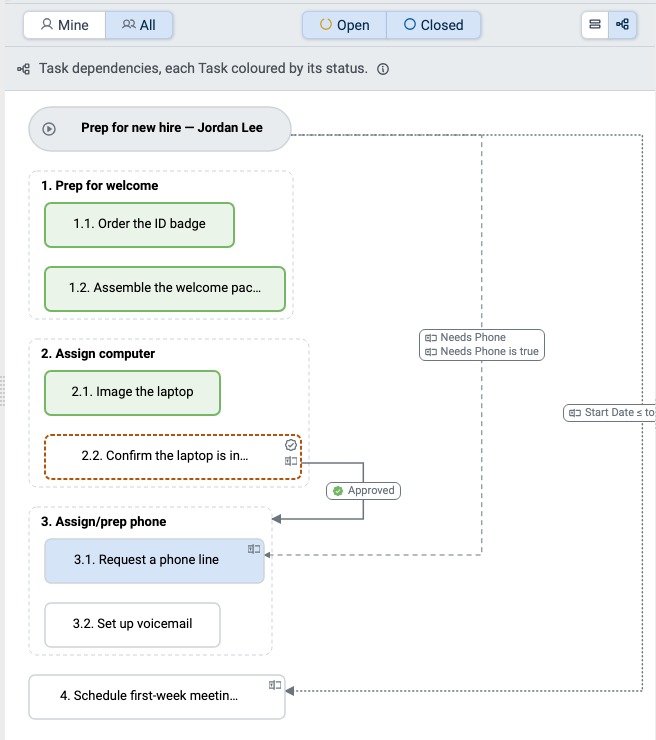
Task: Open task 3.1 Request a phone line
Action: coord(154,561)
